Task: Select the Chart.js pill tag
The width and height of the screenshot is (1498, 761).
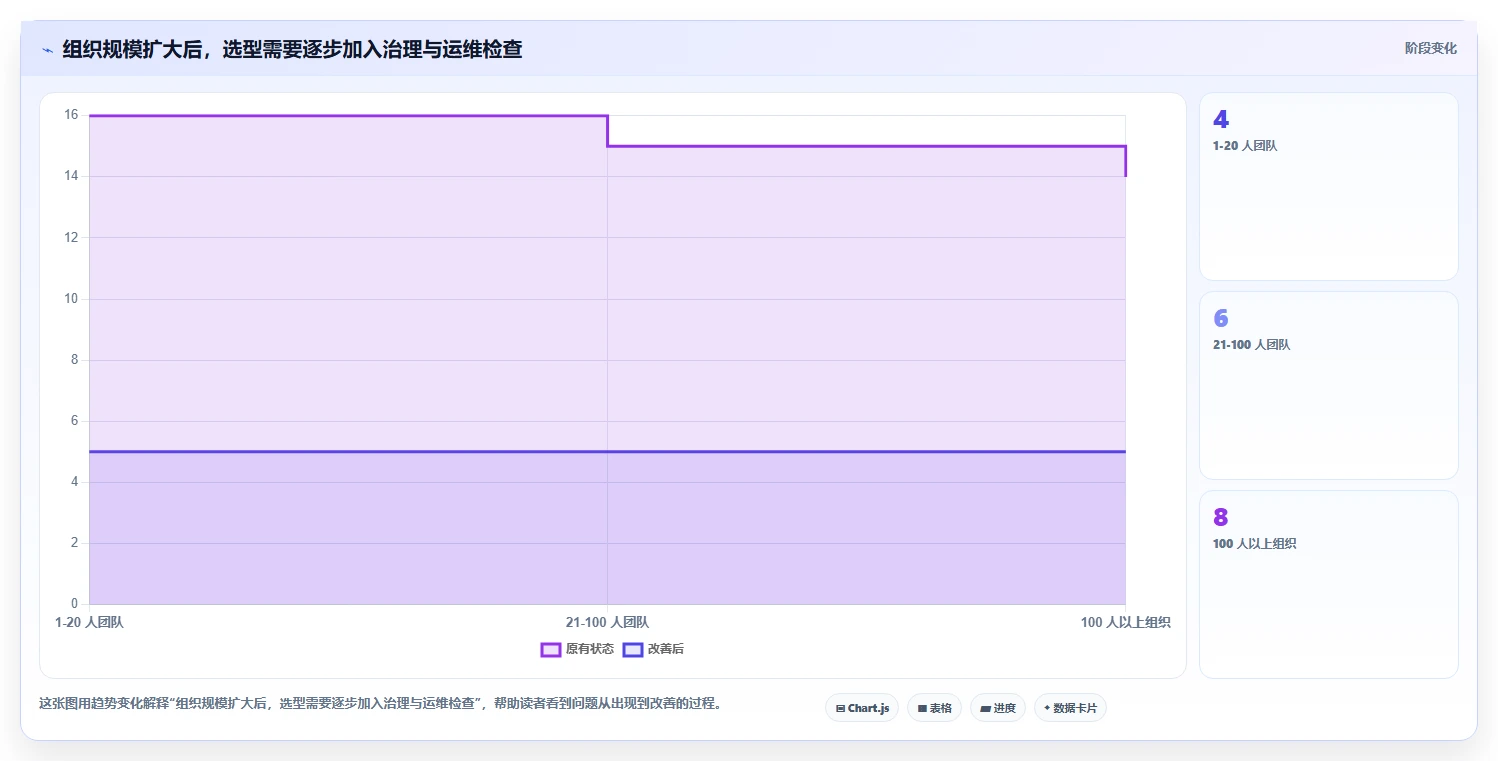Action: [x=862, y=708]
